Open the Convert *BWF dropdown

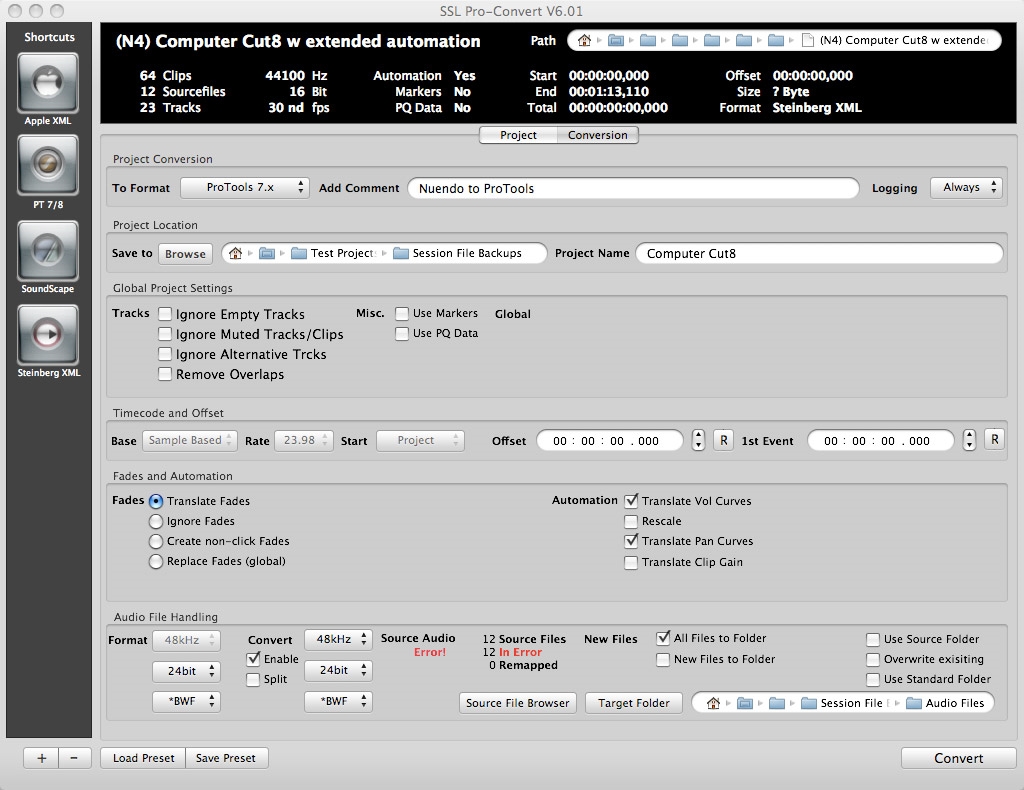338,702
